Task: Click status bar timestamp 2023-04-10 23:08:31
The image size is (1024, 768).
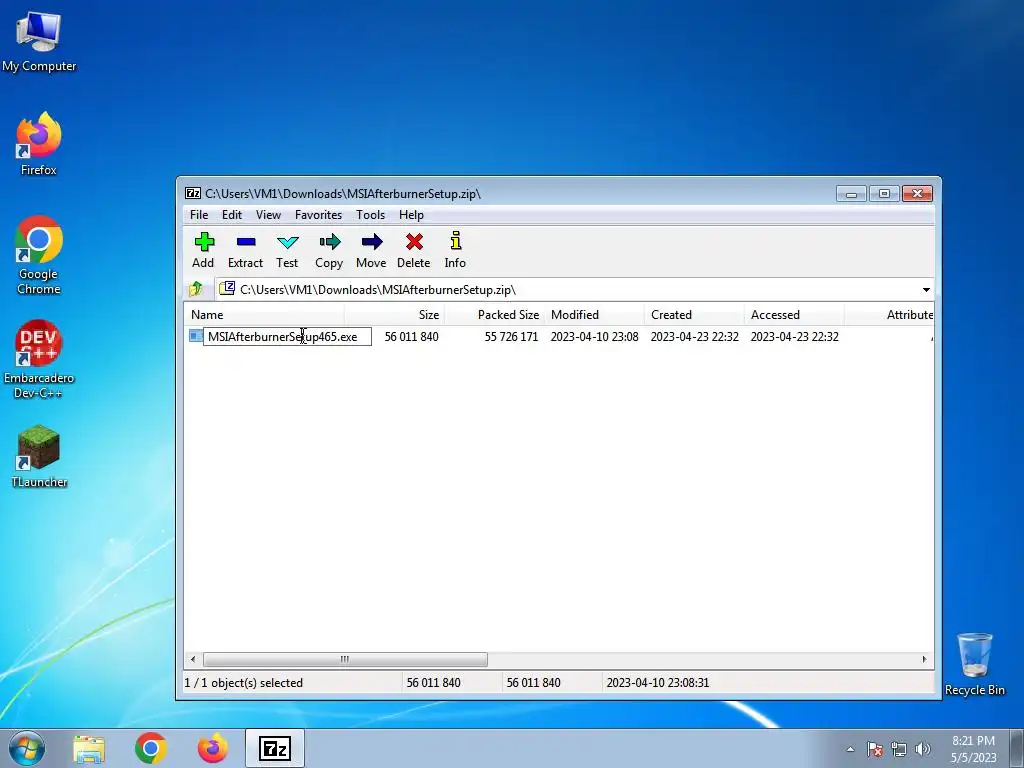Action: pos(658,682)
